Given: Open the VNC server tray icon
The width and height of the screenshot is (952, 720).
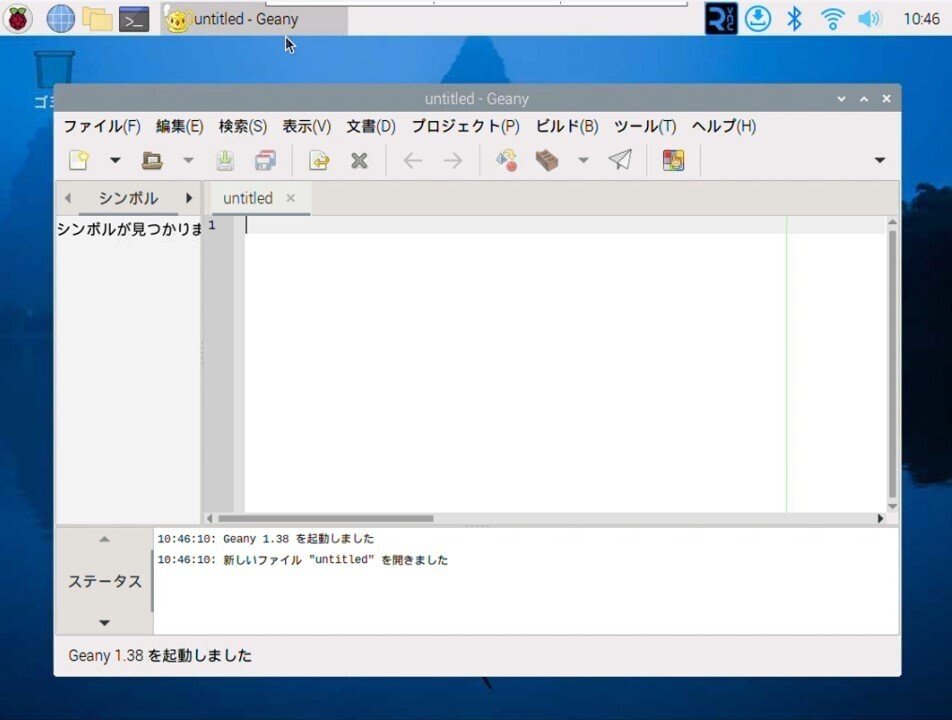Looking at the screenshot, I should tap(721, 19).
